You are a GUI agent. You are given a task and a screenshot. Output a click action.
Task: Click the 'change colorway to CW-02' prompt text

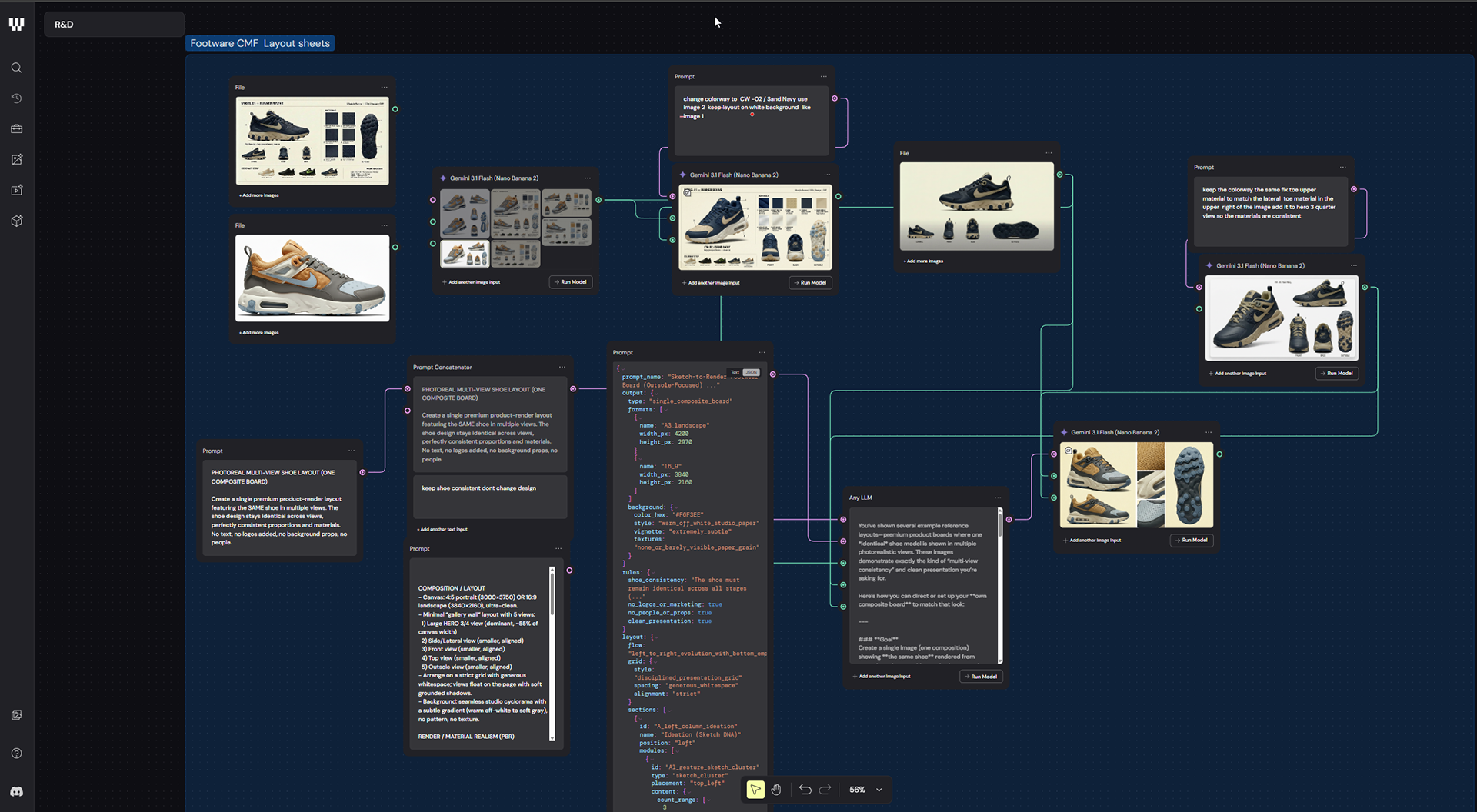coord(746,108)
